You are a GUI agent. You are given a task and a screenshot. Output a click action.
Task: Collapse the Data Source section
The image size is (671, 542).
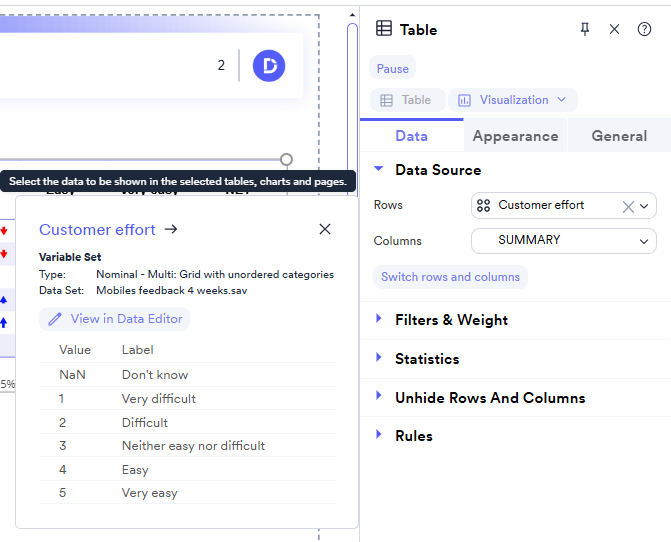pyautogui.click(x=379, y=170)
